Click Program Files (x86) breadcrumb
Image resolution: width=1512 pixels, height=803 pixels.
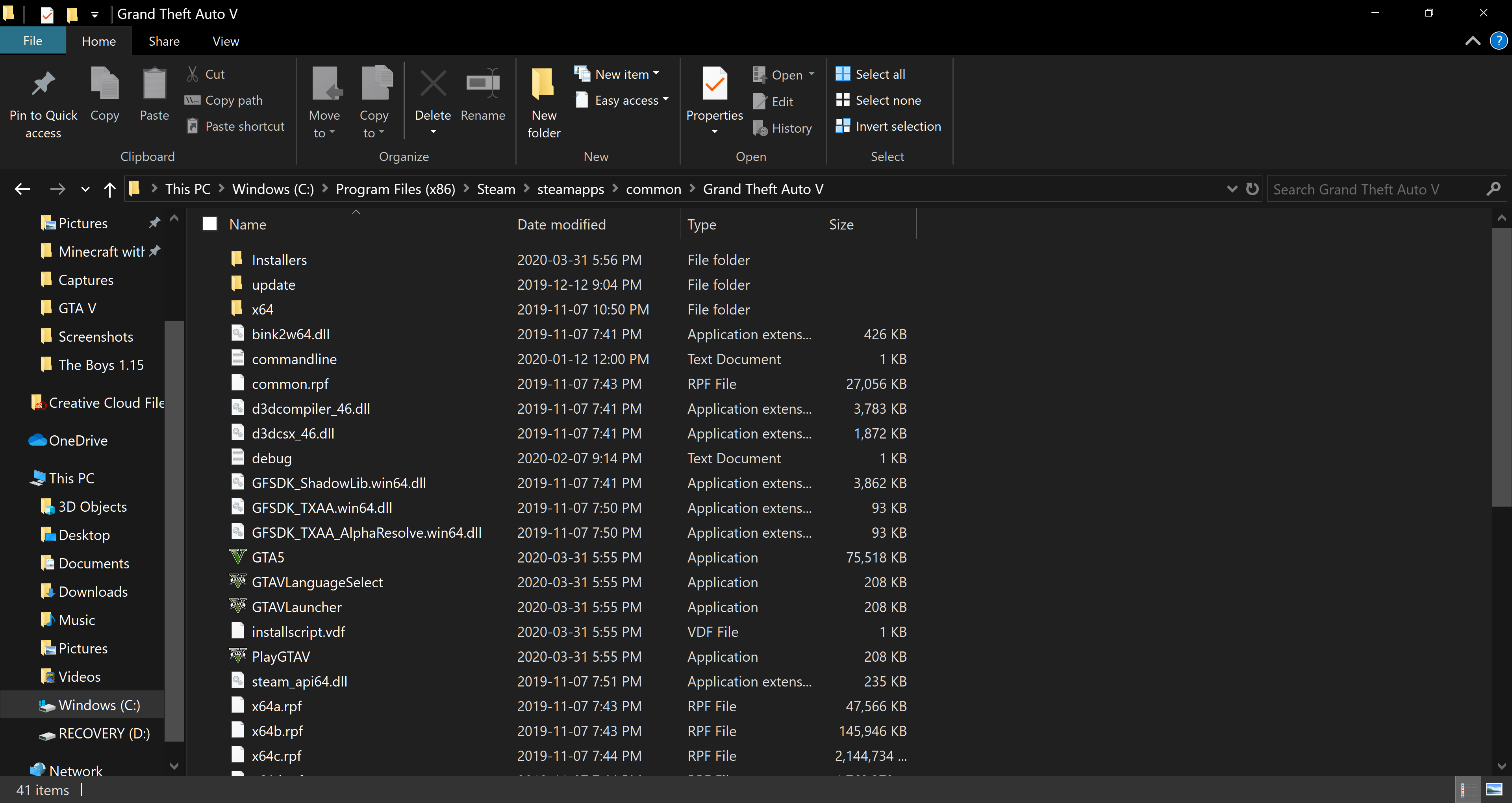pos(395,189)
